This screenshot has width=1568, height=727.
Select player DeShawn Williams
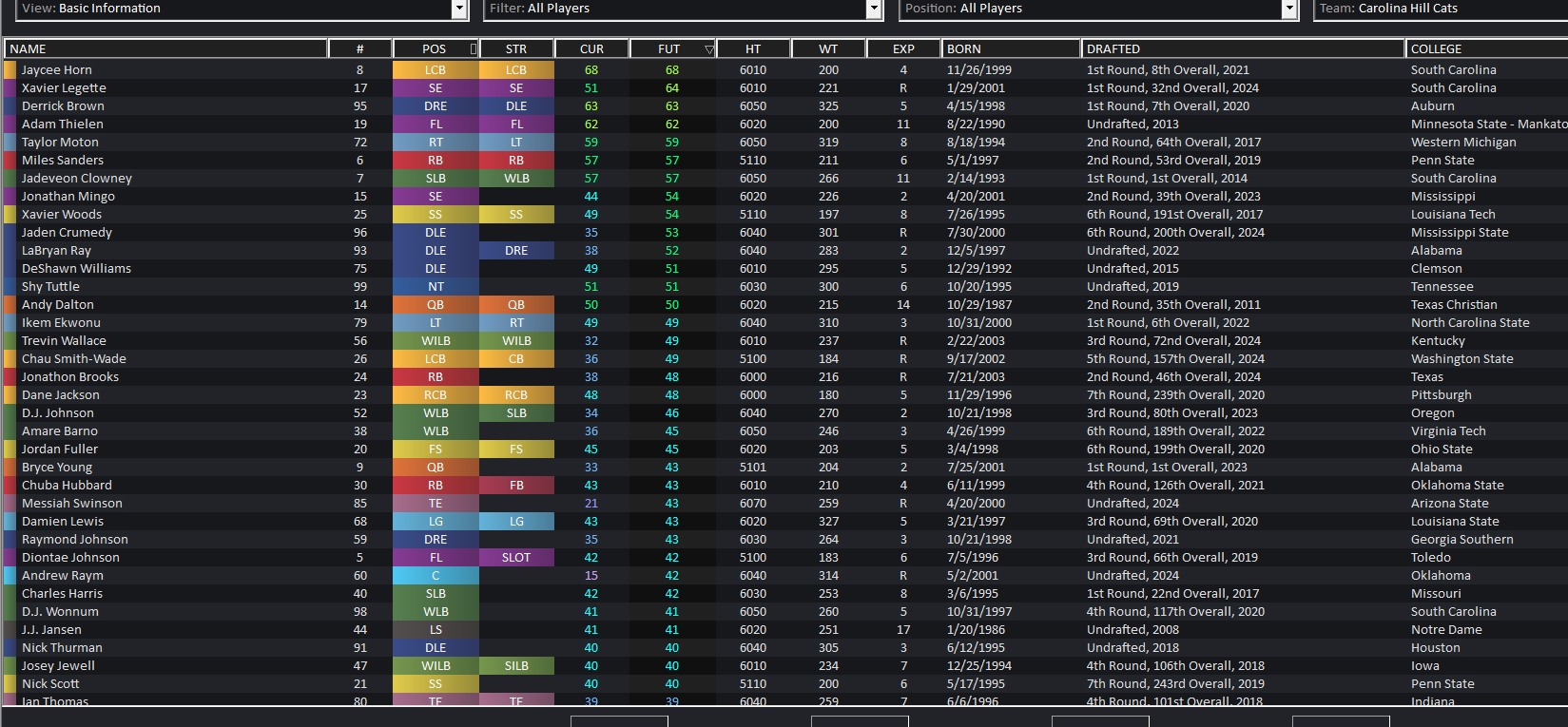[x=76, y=268]
